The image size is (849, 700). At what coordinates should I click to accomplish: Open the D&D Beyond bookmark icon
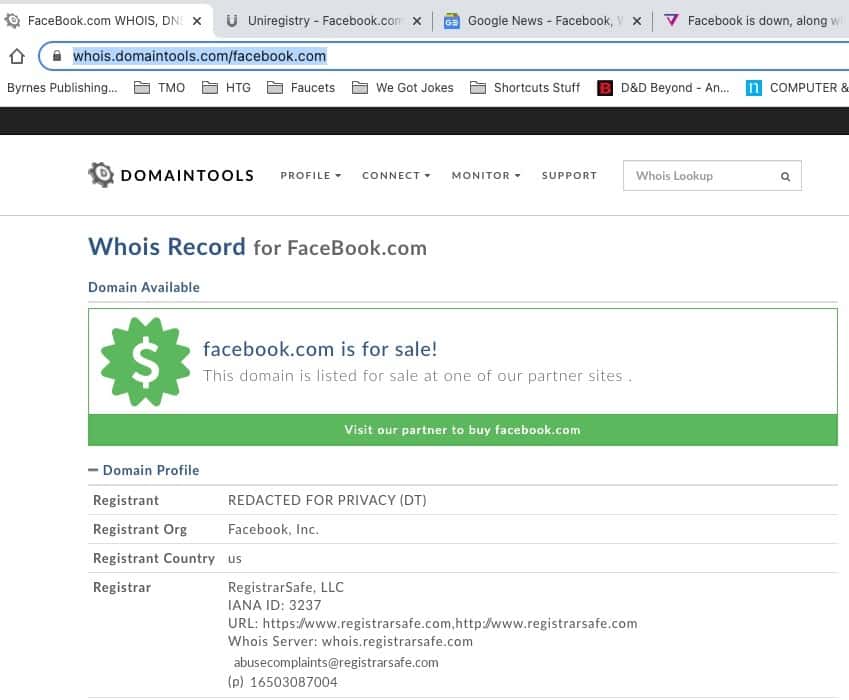pyautogui.click(x=604, y=88)
